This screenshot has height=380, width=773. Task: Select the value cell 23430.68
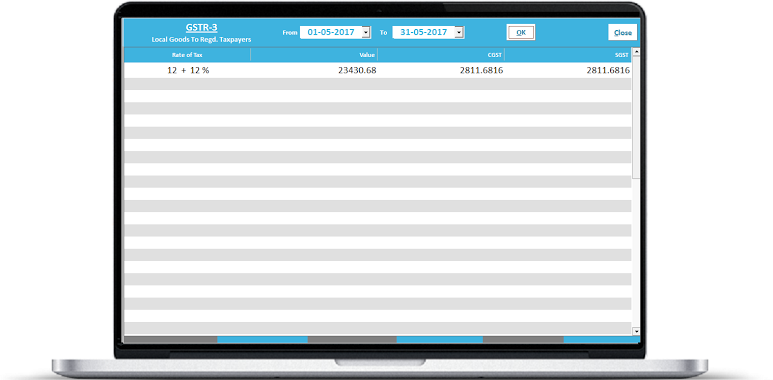[314, 70]
